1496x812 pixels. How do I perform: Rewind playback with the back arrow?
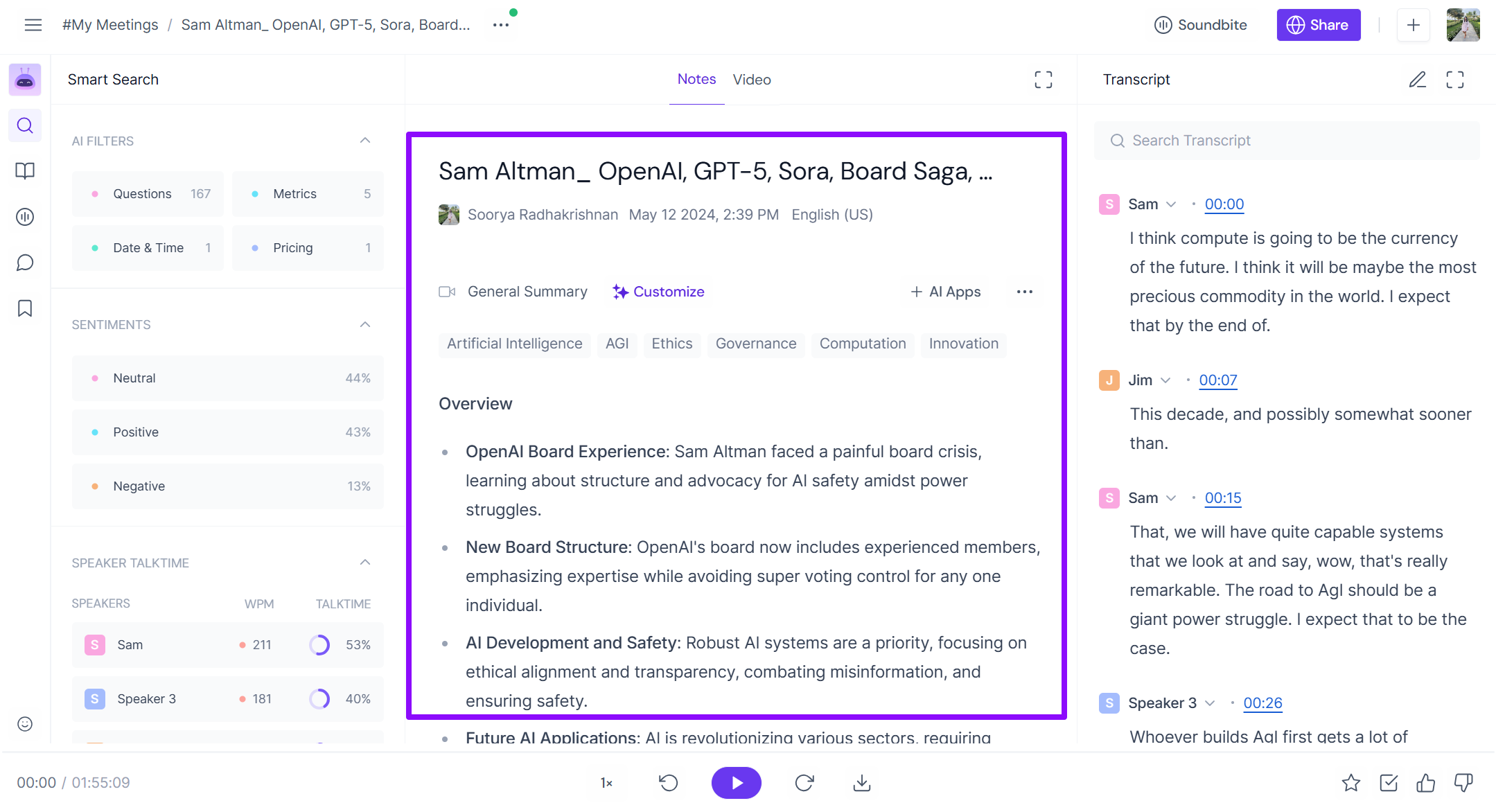pyautogui.click(x=668, y=783)
